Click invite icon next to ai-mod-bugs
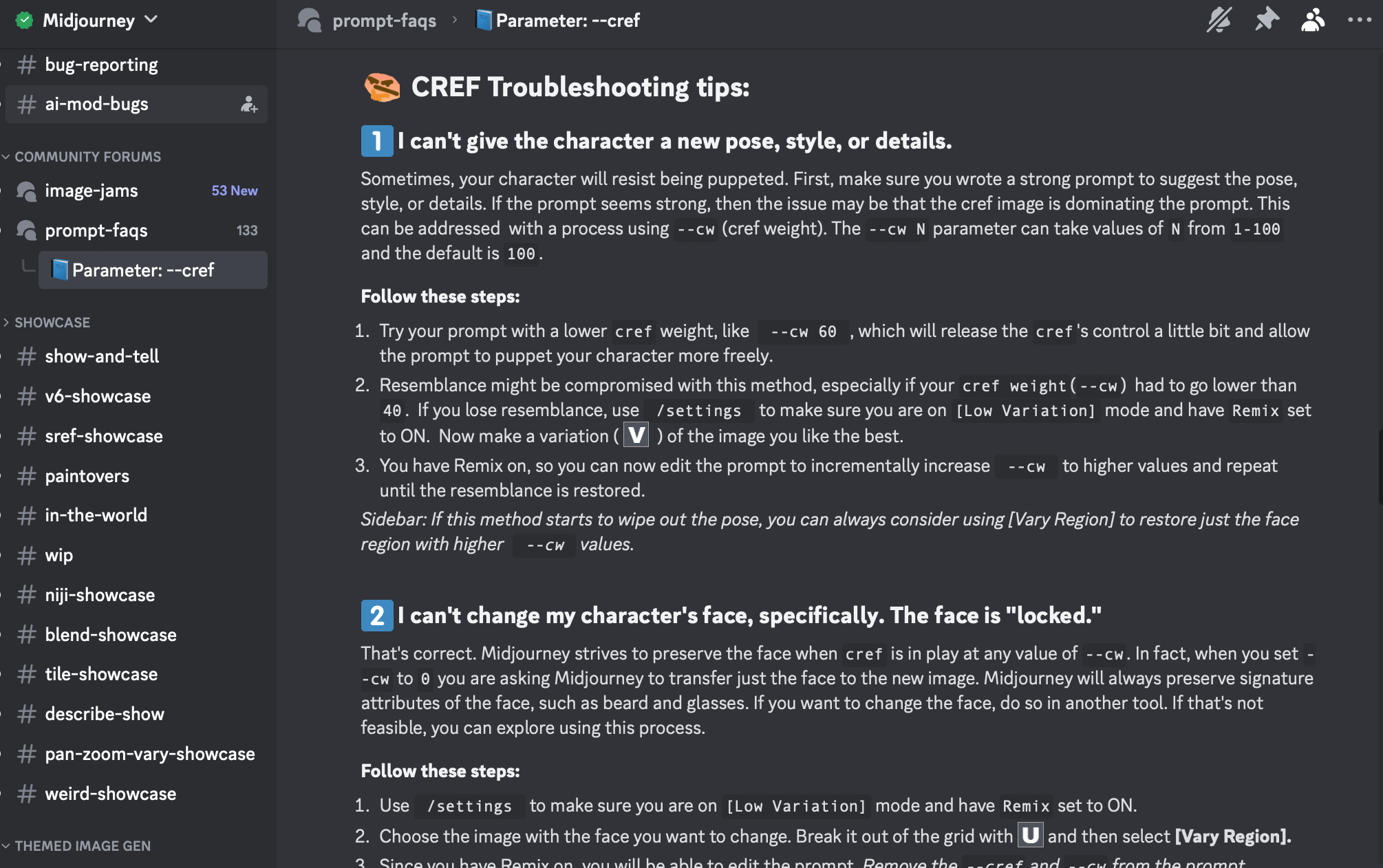The width and height of the screenshot is (1383, 868). click(249, 104)
